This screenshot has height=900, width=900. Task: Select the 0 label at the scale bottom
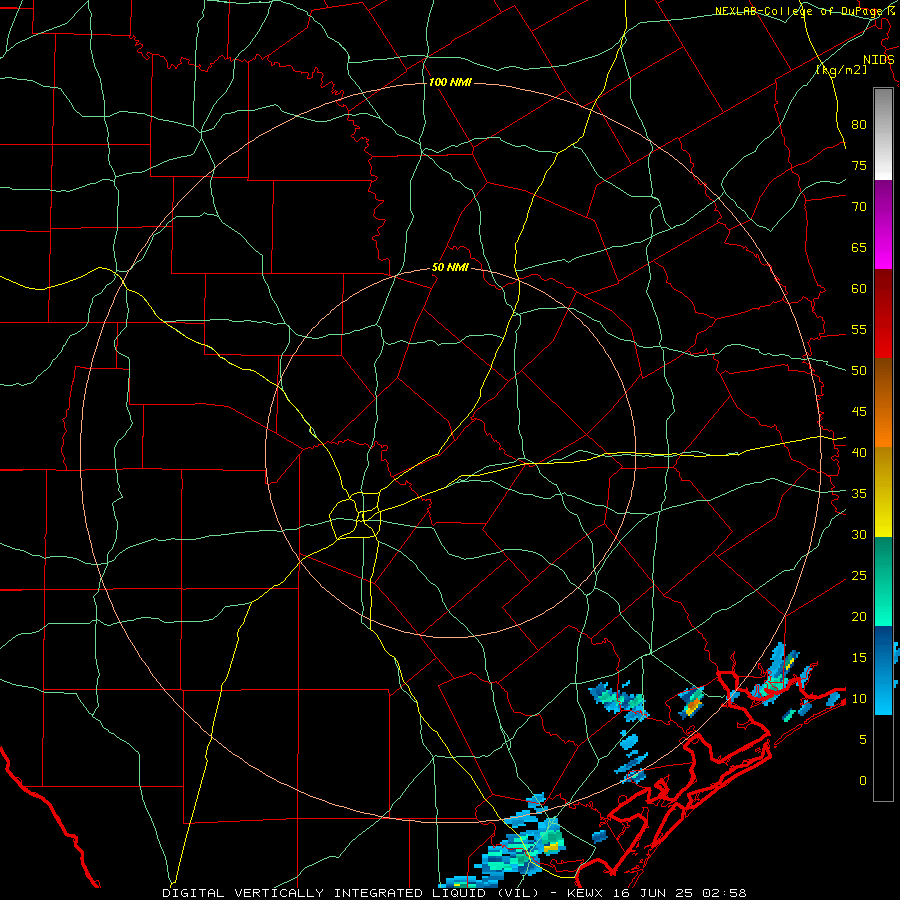click(x=863, y=781)
